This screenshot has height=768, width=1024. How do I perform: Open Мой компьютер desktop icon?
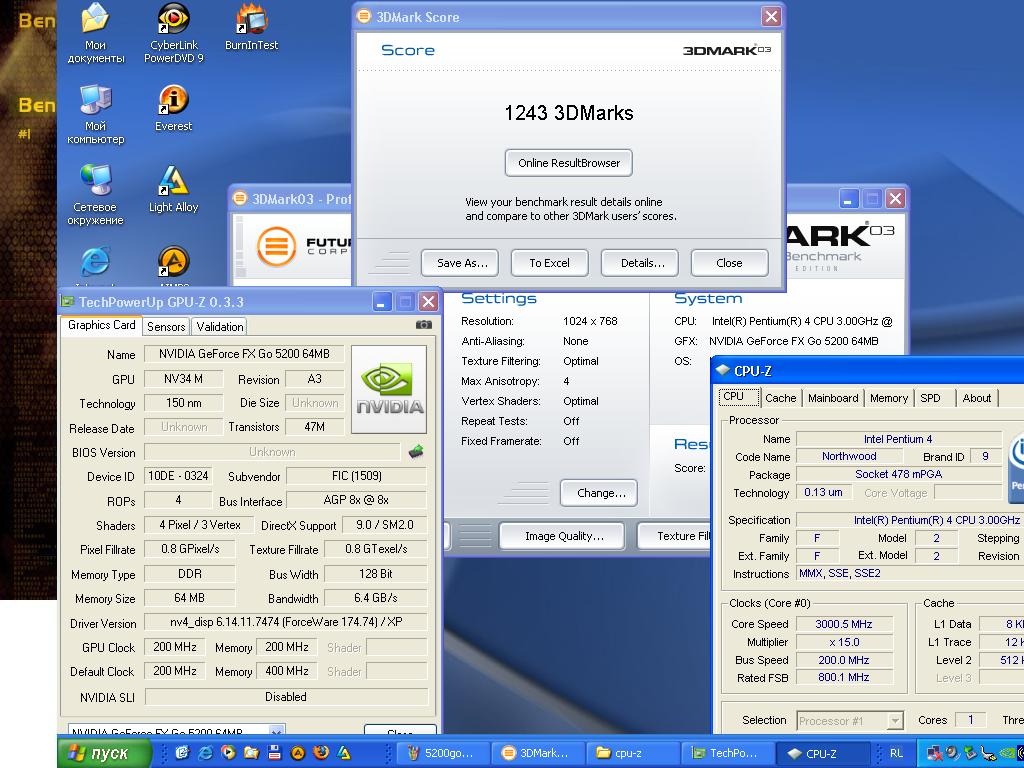click(95, 114)
